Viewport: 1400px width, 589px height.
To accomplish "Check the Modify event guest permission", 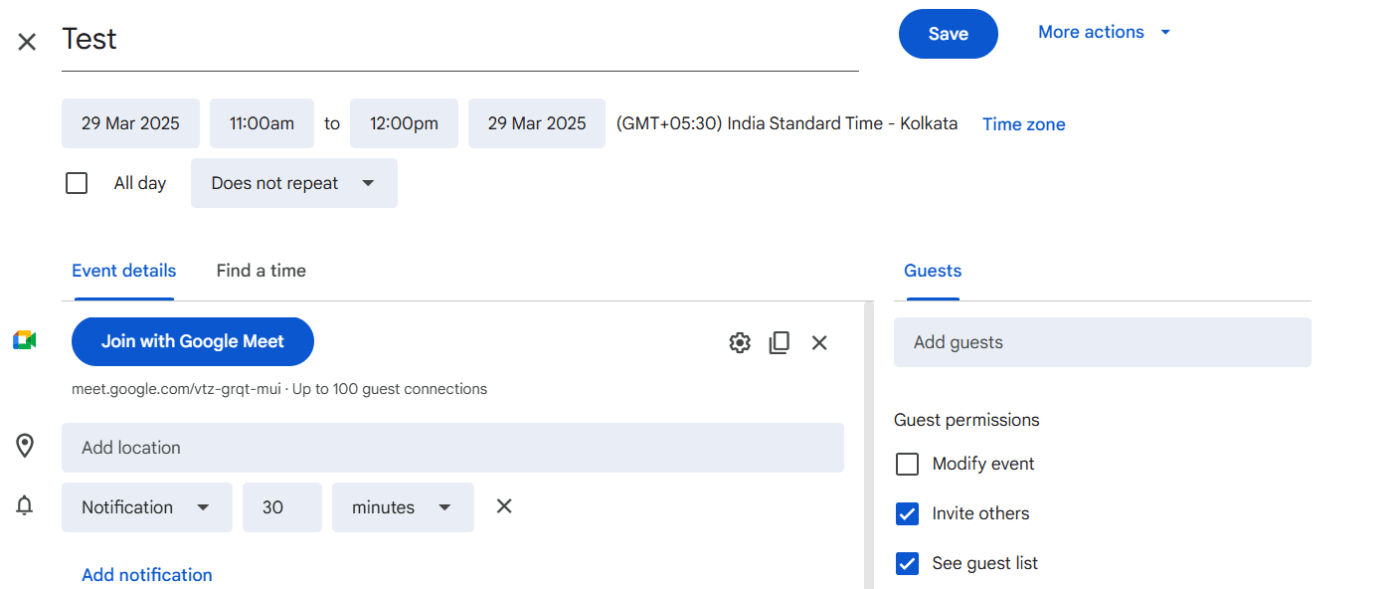I will (x=907, y=463).
